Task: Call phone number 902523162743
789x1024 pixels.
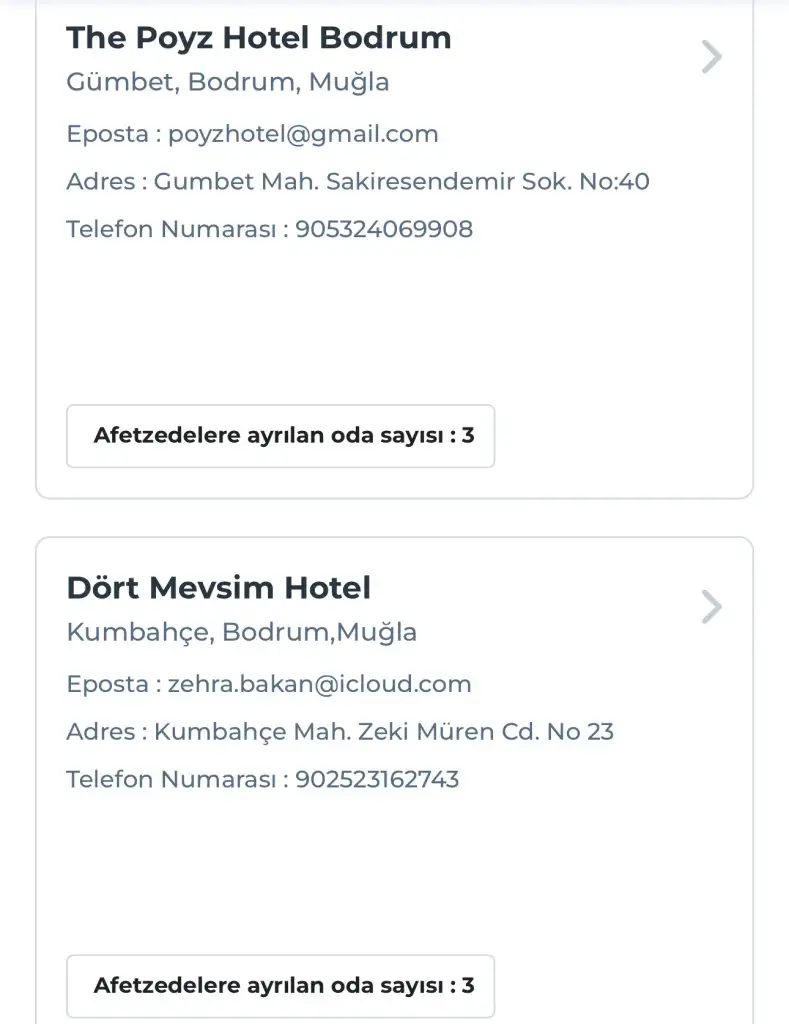Action: (377, 779)
